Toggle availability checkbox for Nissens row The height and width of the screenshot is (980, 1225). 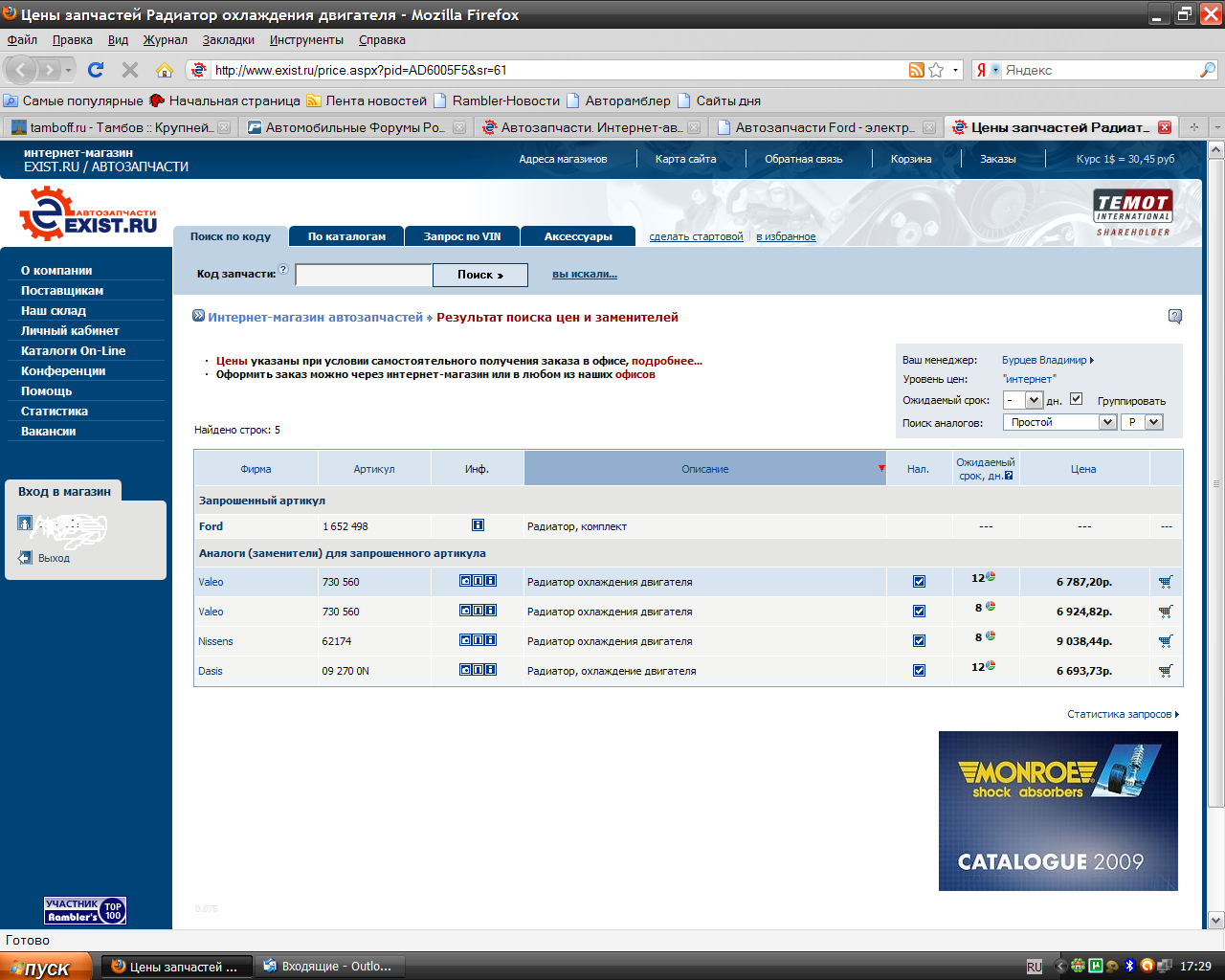point(919,641)
